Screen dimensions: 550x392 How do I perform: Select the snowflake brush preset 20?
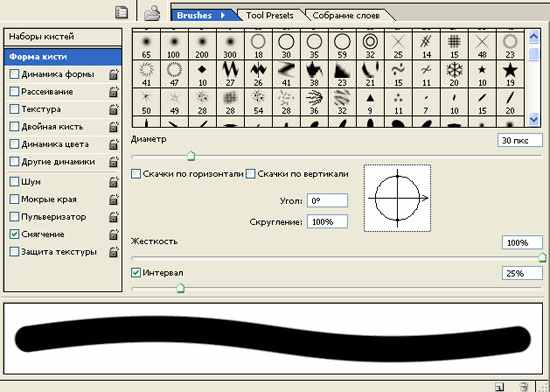(x=454, y=74)
